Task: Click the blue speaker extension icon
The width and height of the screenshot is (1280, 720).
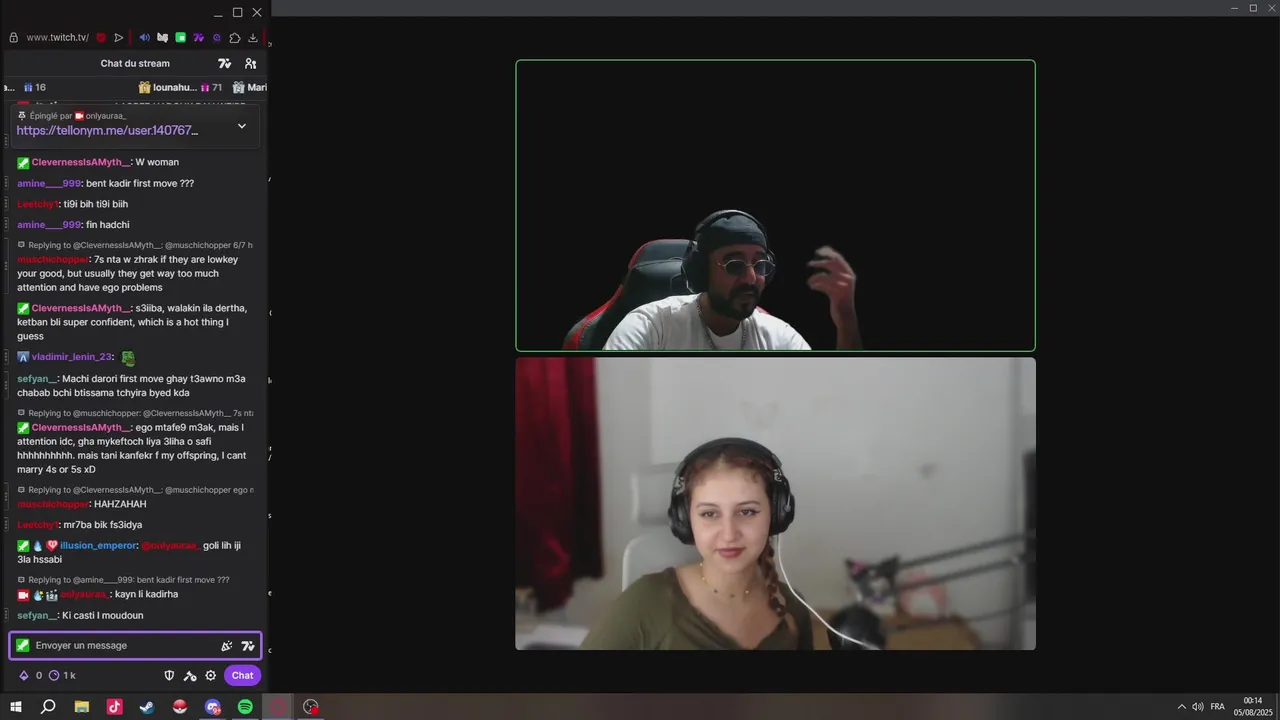Action: tap(144, 38)
